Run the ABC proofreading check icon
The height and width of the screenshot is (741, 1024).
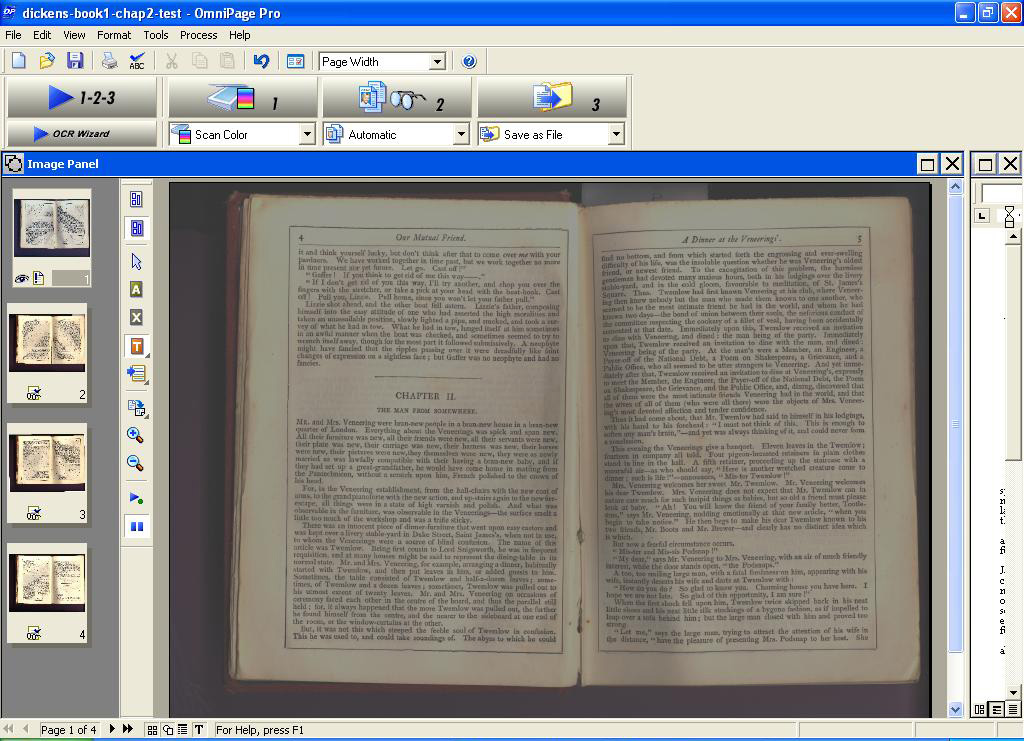coord(137,61)
